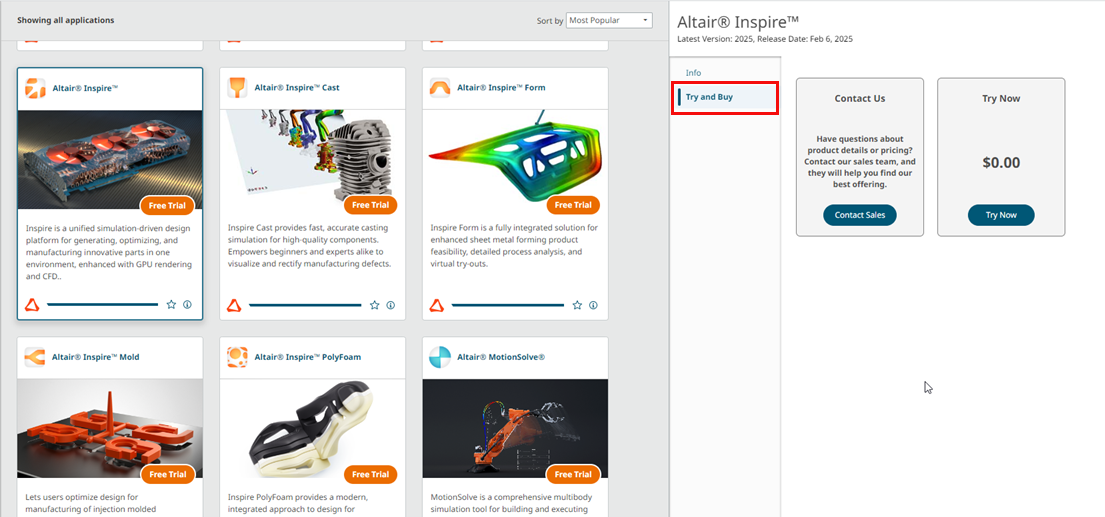
Task: Click Free Trial badge on Inspire PolyFoam
Action: pyautogui.click(x=371, y=474)
